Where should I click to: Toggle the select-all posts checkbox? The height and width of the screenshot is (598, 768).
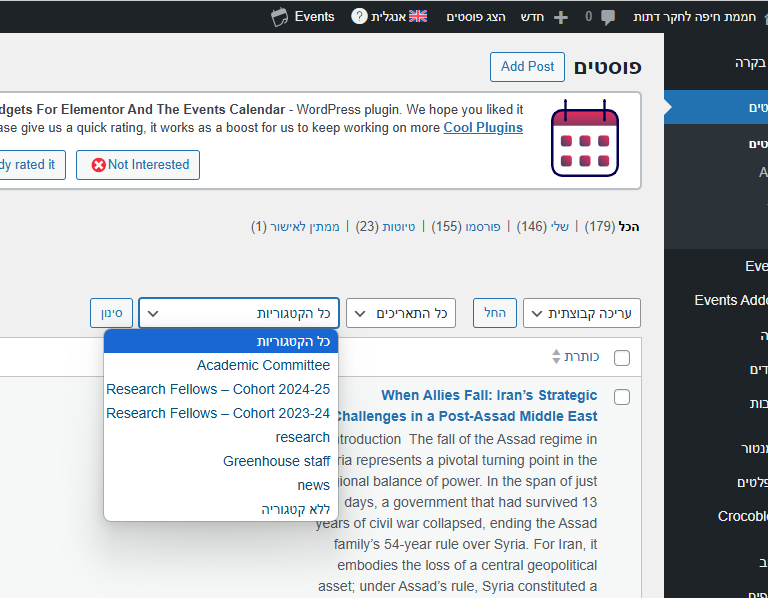pos(622,358)
